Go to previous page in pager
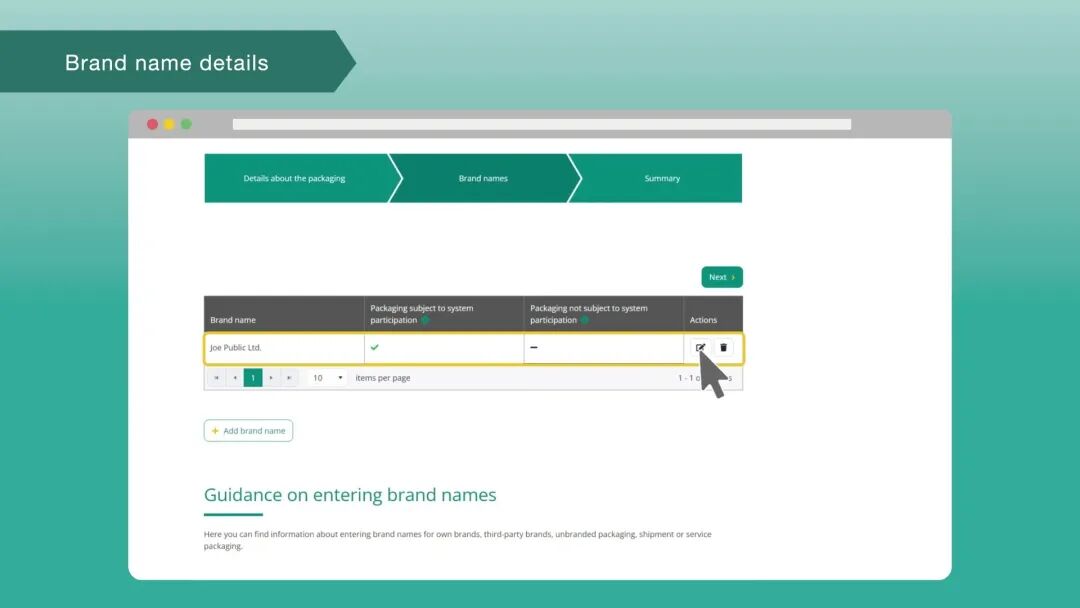This screenshot has width=1080, height=608. click(235, 377)
